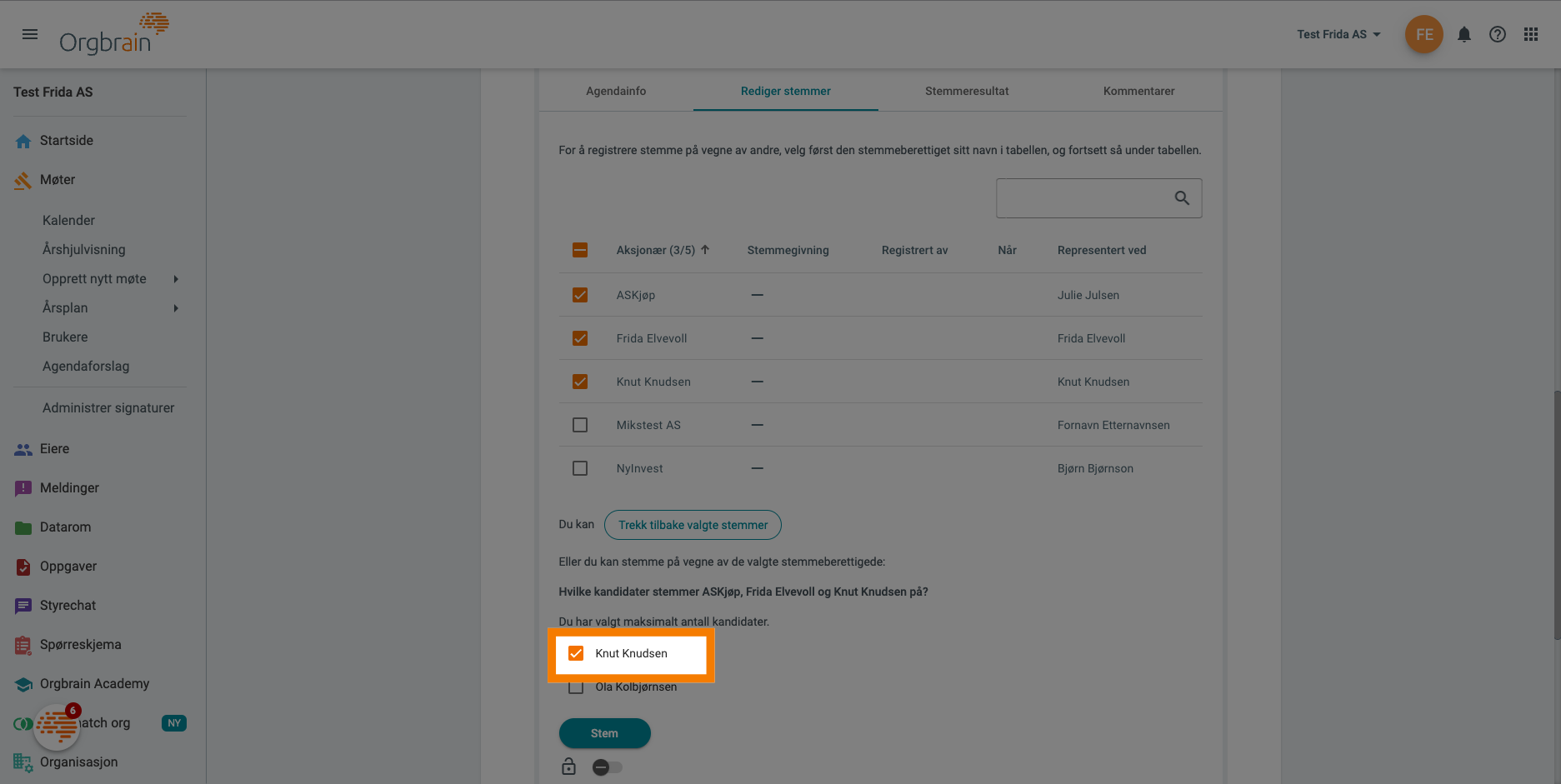Uncheck the ASKjøp row checkbox

[580, 295]
